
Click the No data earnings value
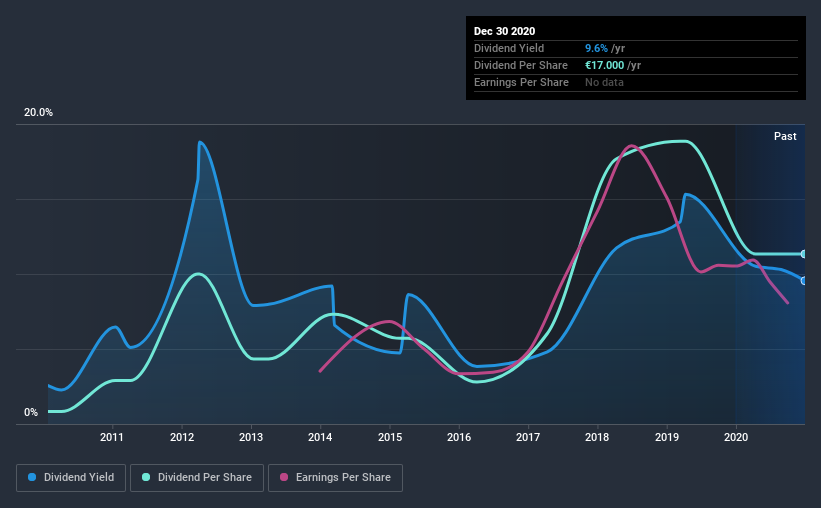(604, 82)
